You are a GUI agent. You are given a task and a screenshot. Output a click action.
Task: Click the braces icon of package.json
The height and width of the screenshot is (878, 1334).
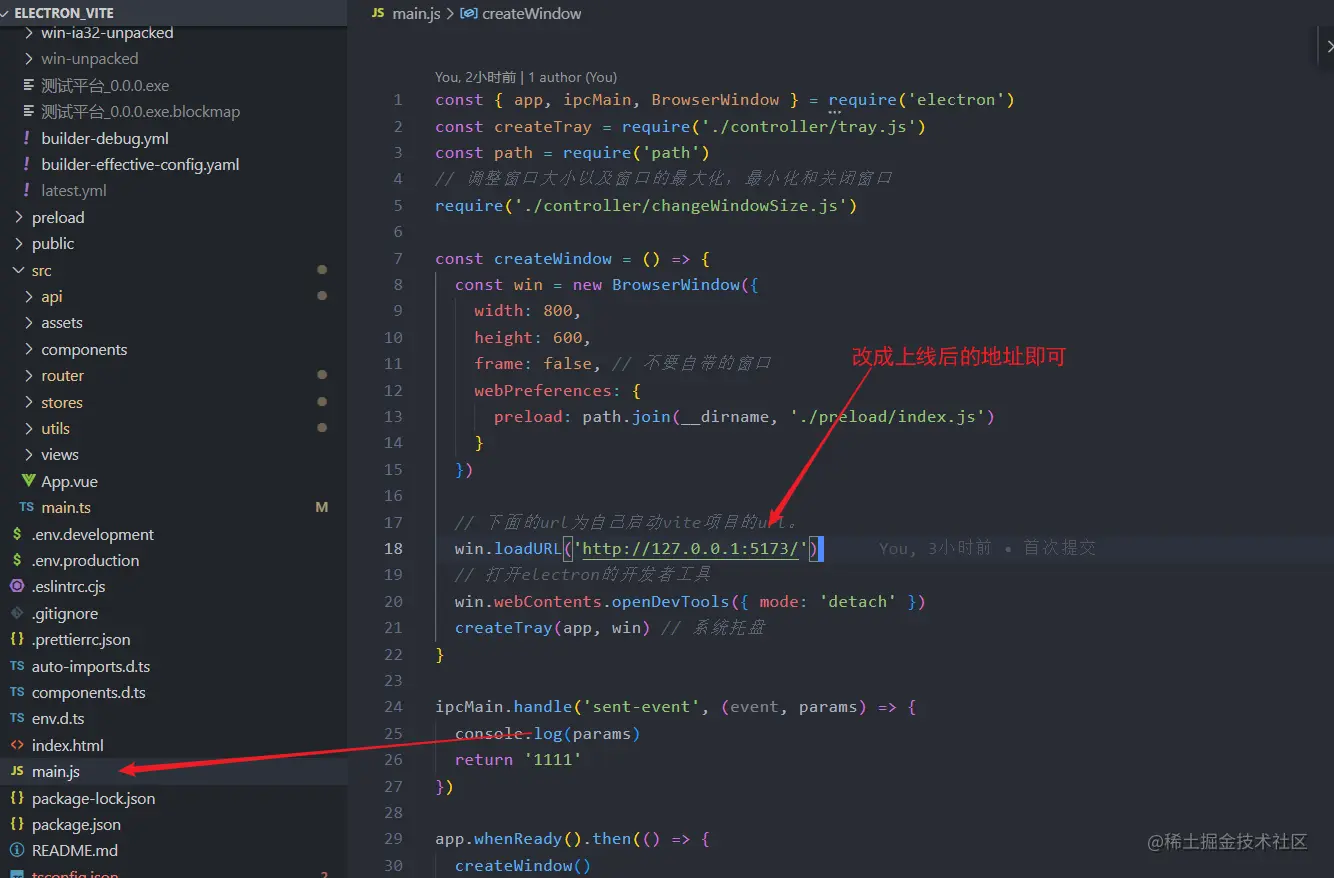[x=17, y=825]
